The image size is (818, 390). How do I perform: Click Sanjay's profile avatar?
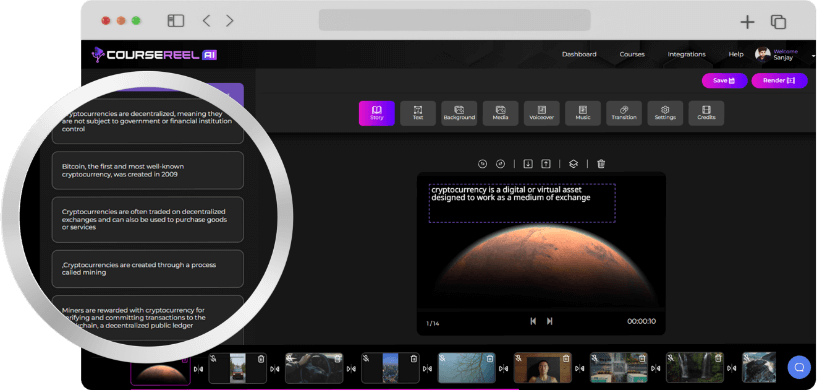(763, 54)
